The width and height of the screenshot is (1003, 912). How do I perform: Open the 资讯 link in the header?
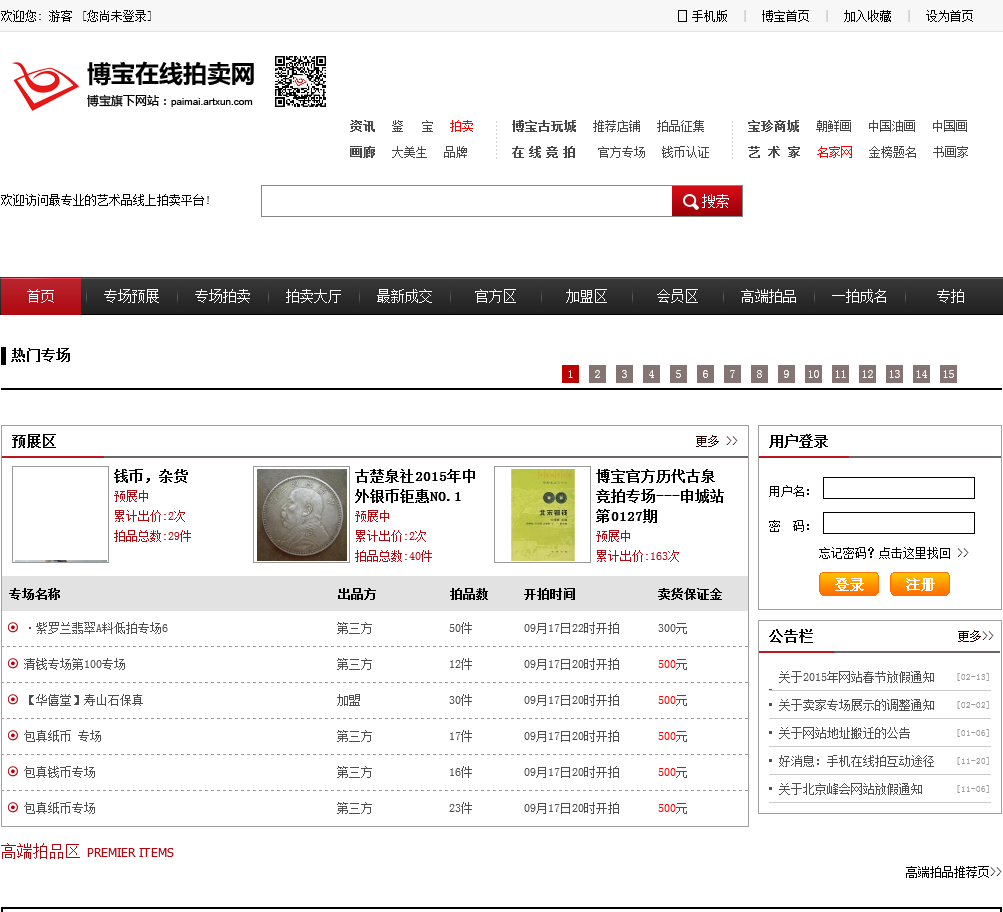362,126
